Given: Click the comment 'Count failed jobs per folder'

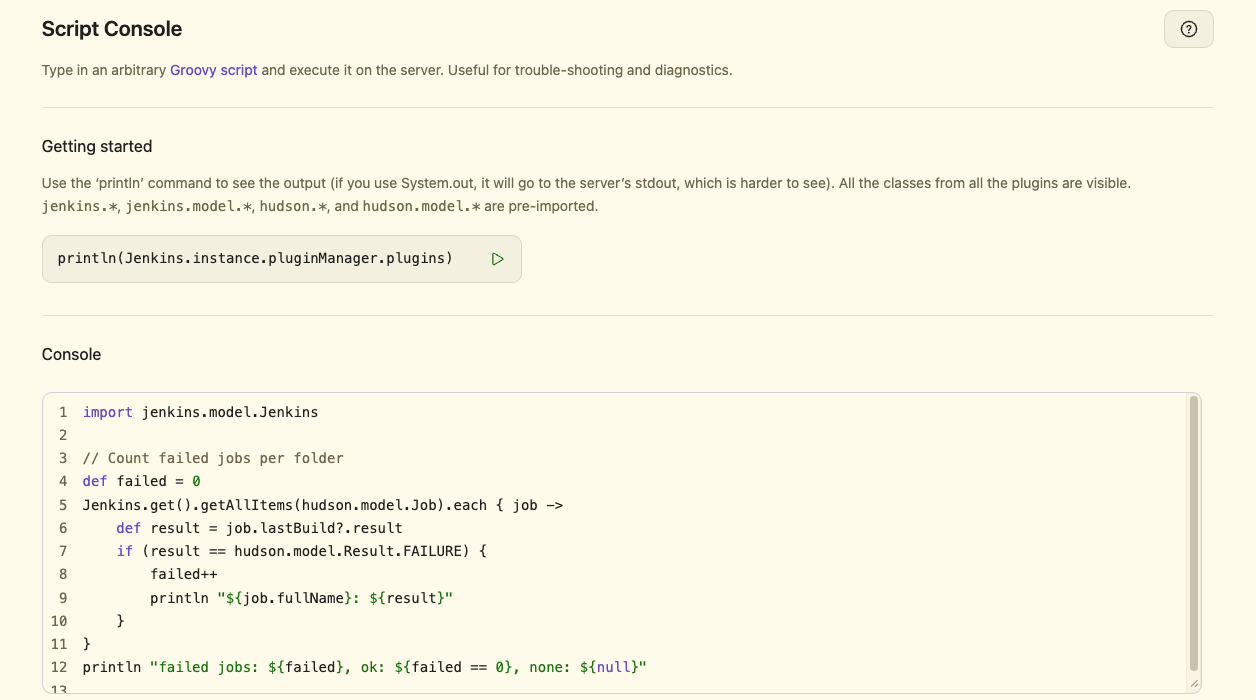Looking at the screenshot, I should coord(213,458).
